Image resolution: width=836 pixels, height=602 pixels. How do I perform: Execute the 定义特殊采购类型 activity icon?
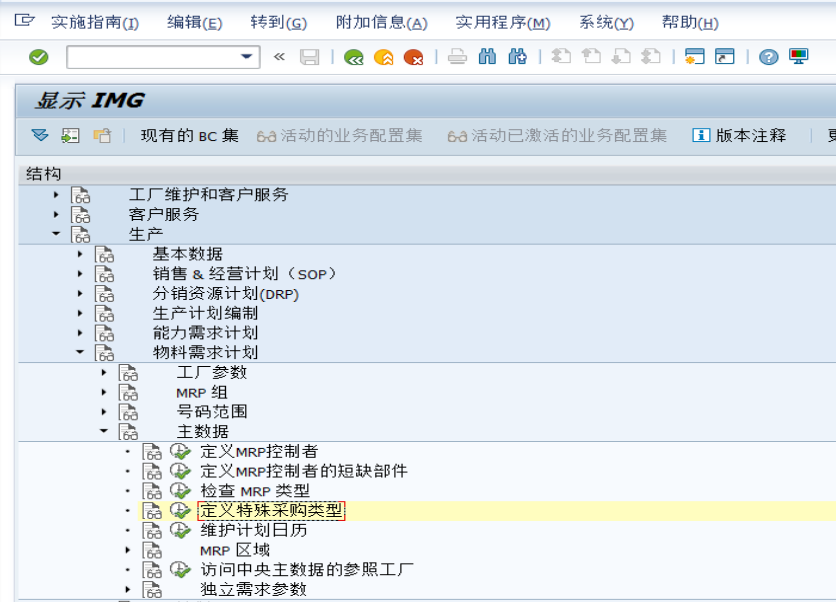(180, 510)
